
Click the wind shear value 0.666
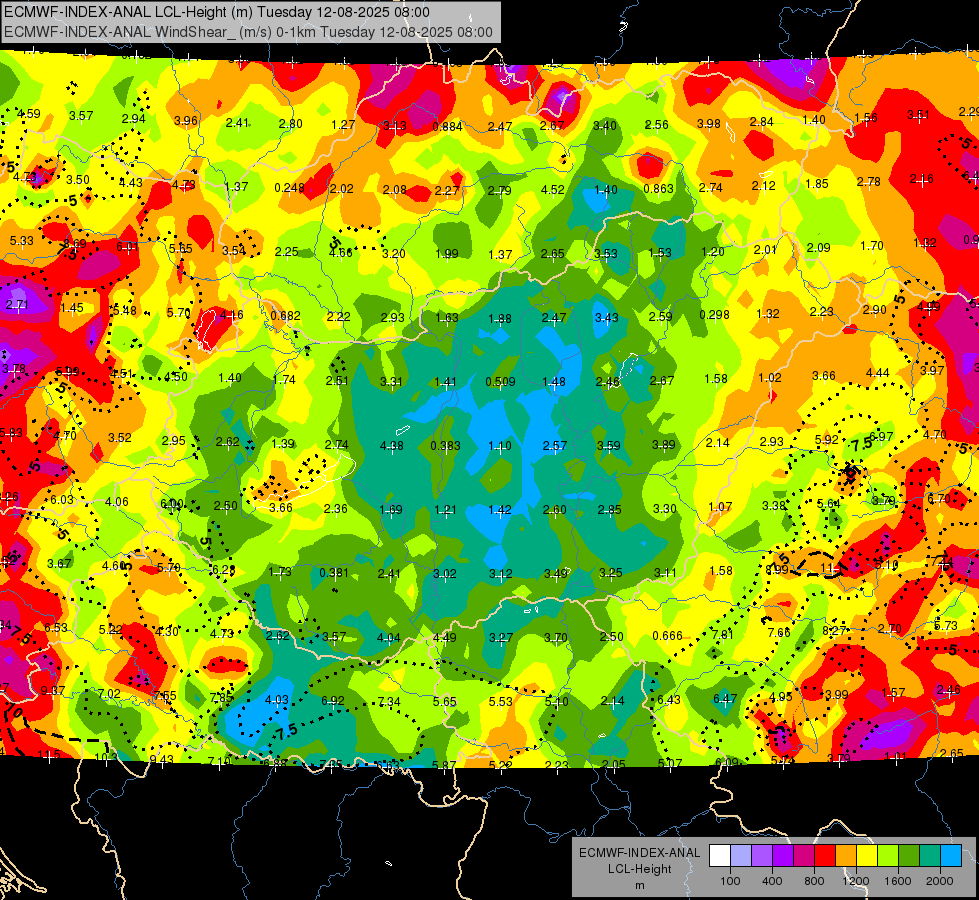coord(667,635)
